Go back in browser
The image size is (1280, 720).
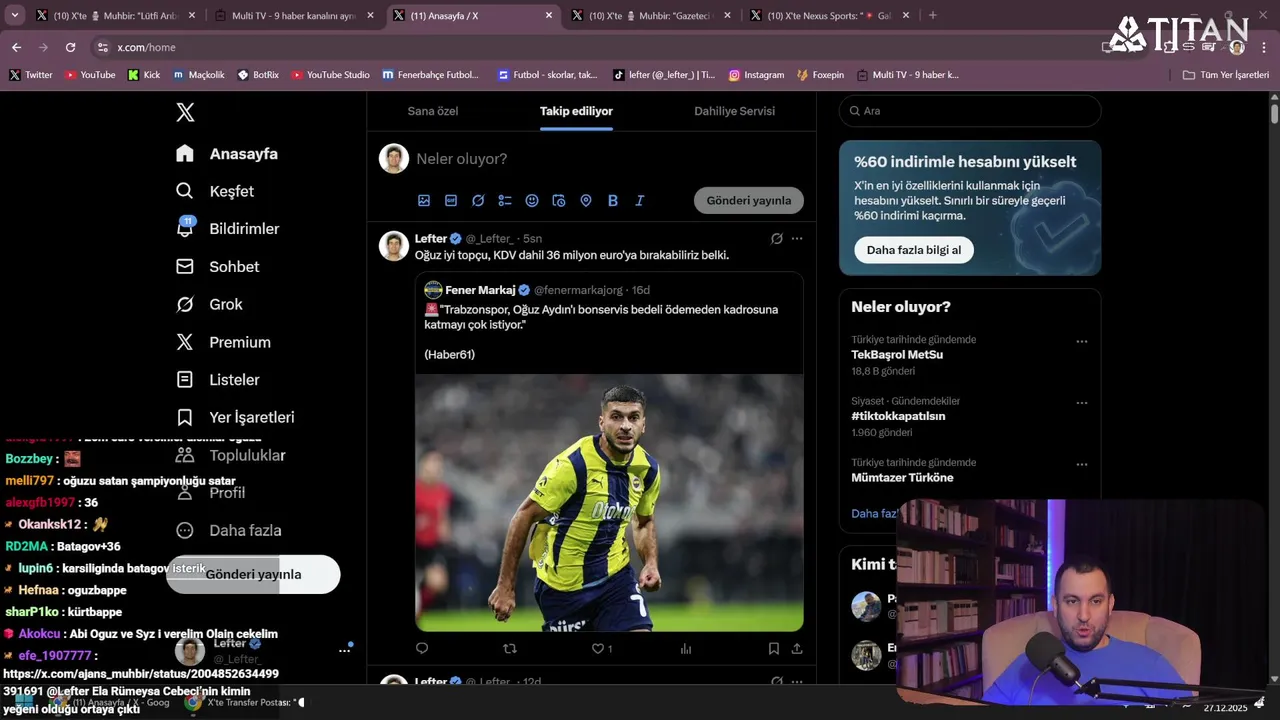[16, 47]
